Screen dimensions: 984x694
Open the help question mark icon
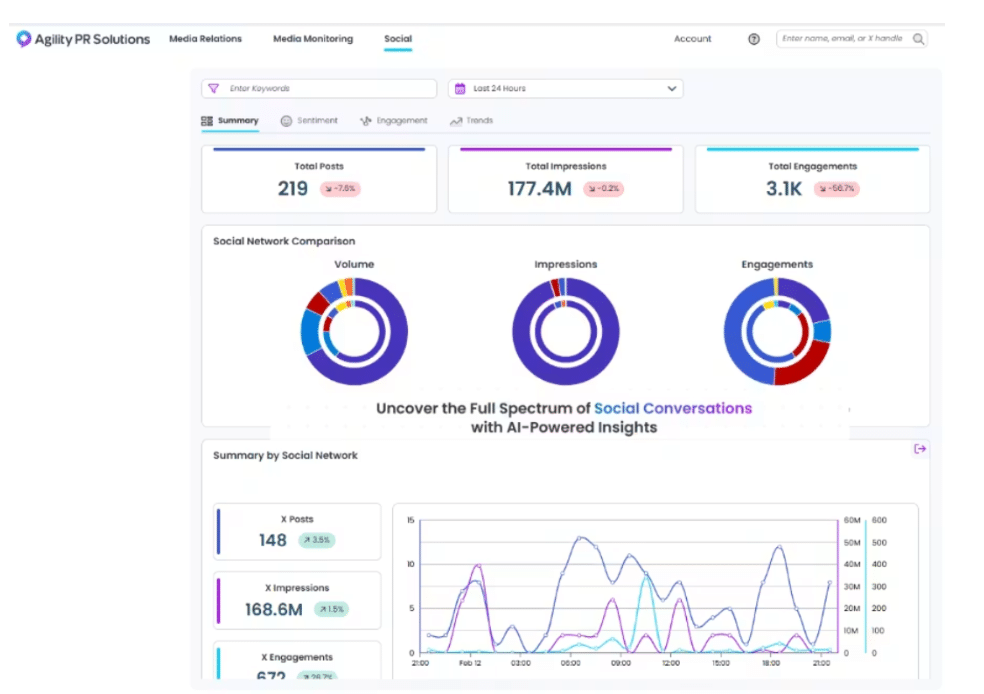pos(754,39)
